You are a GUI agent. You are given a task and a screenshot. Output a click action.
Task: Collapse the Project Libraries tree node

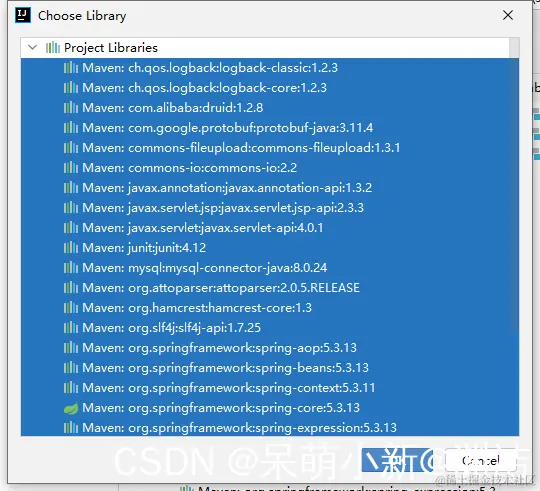[x=32, y=48]
